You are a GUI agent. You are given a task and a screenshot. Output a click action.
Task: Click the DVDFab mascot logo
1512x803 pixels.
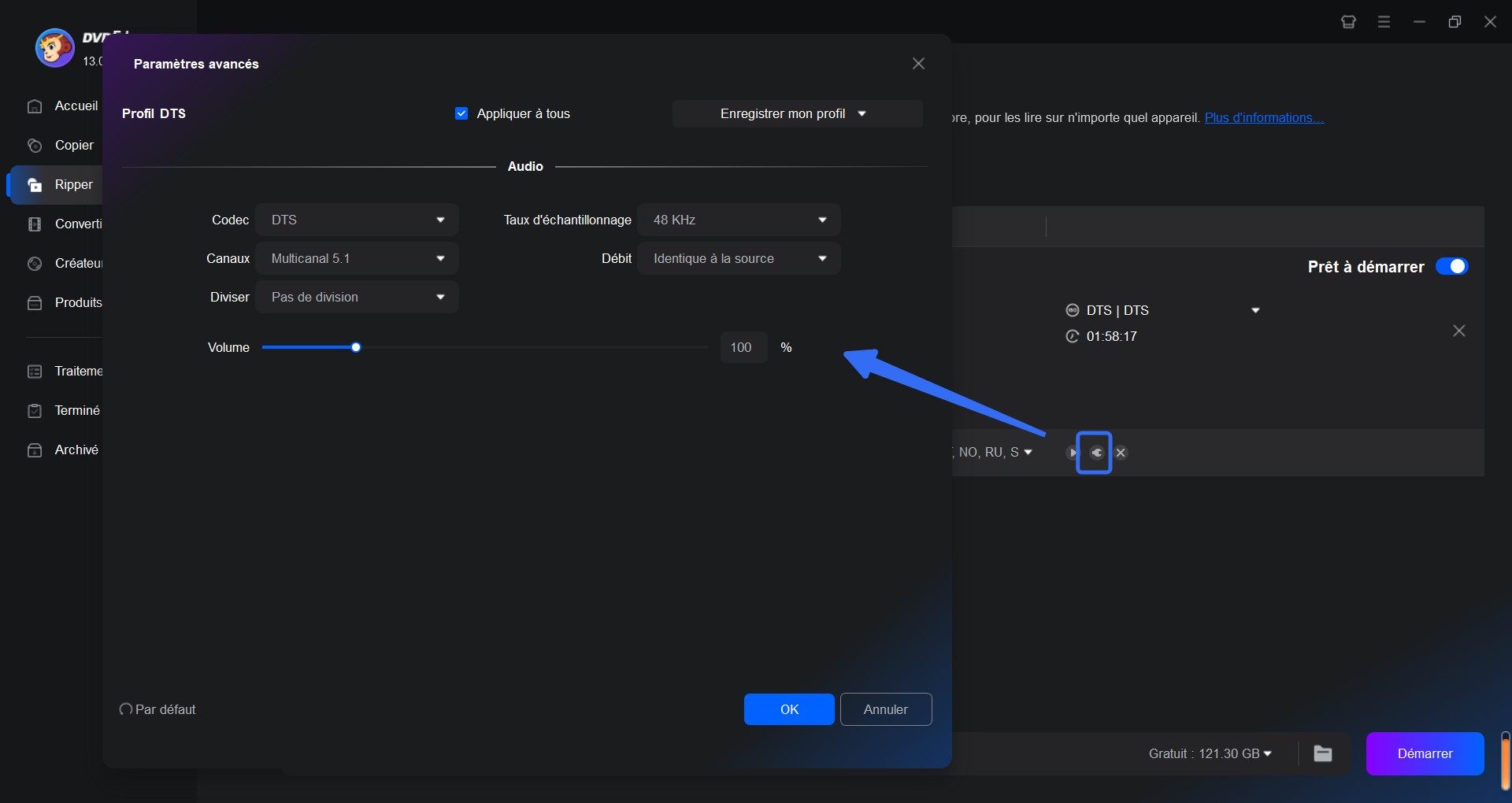[x=55, y=48]
